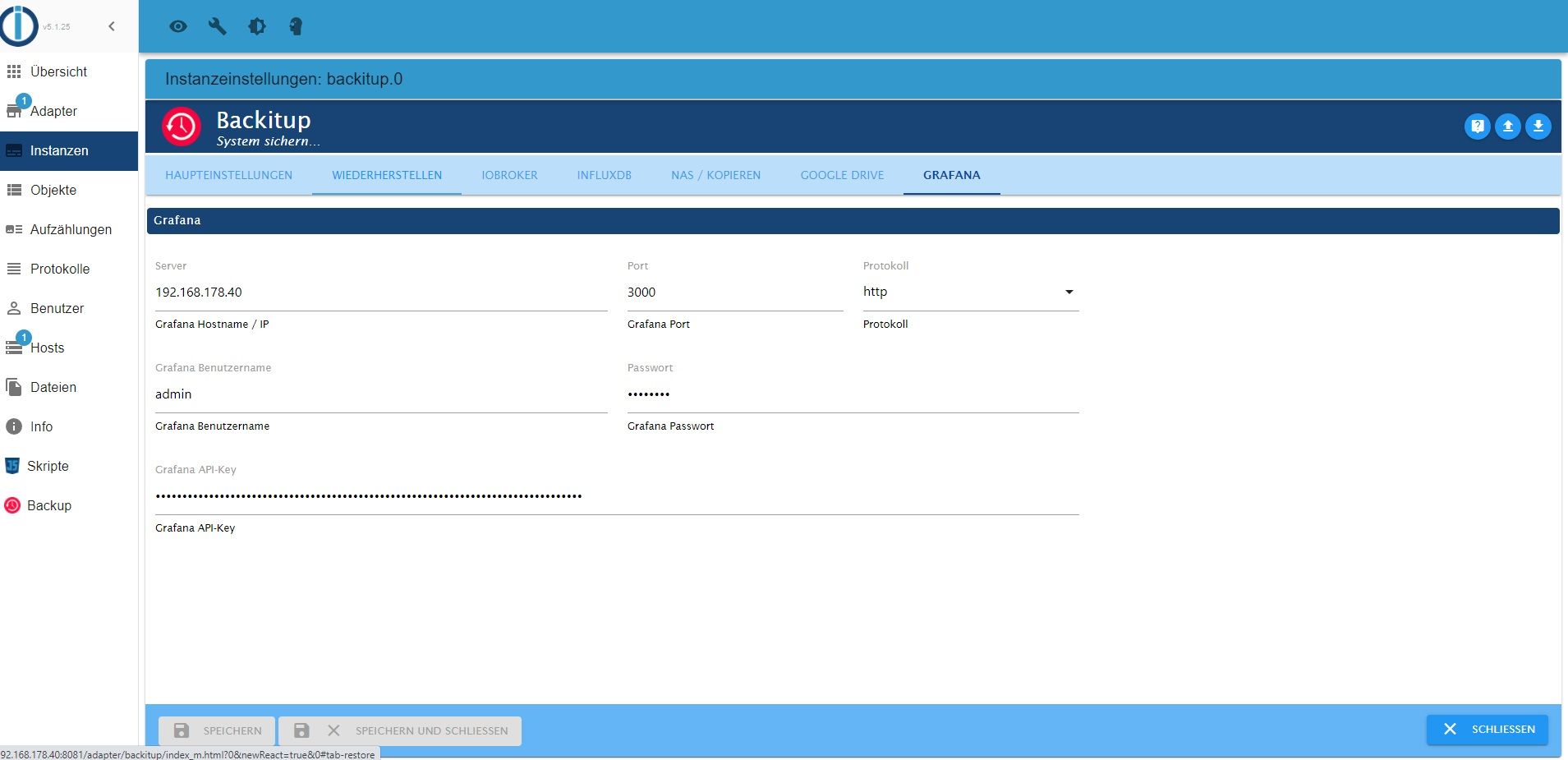The width and height of the screenshot is (1568, 760).
Task: Click the Schliessen button
Action: [x=1488, y=730]
